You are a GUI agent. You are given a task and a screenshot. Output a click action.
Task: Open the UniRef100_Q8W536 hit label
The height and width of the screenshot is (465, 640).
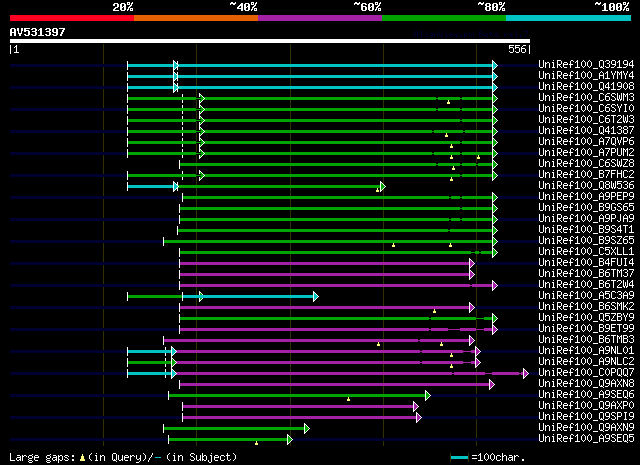tap(586, 186)
